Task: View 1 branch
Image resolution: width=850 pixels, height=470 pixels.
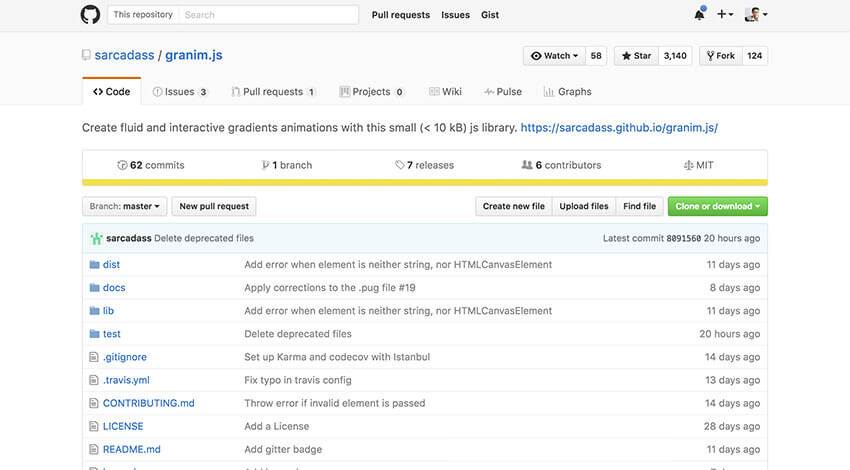Action: click(287, 165)
